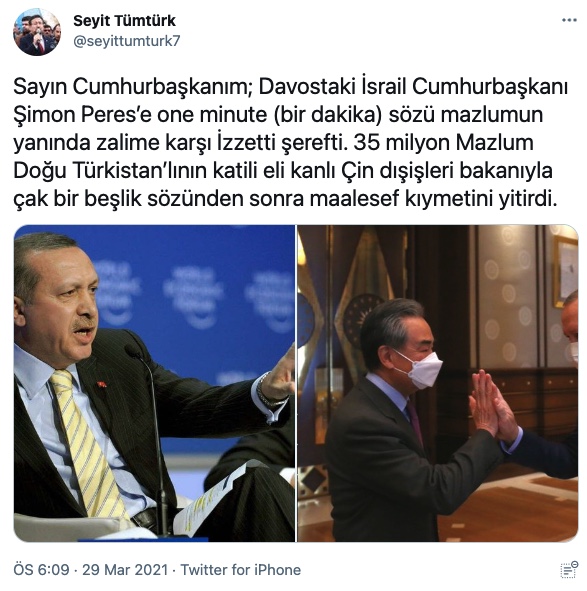587x591 pixels.
Task: Open the three-dot more options menu
Action: point(569,20)
